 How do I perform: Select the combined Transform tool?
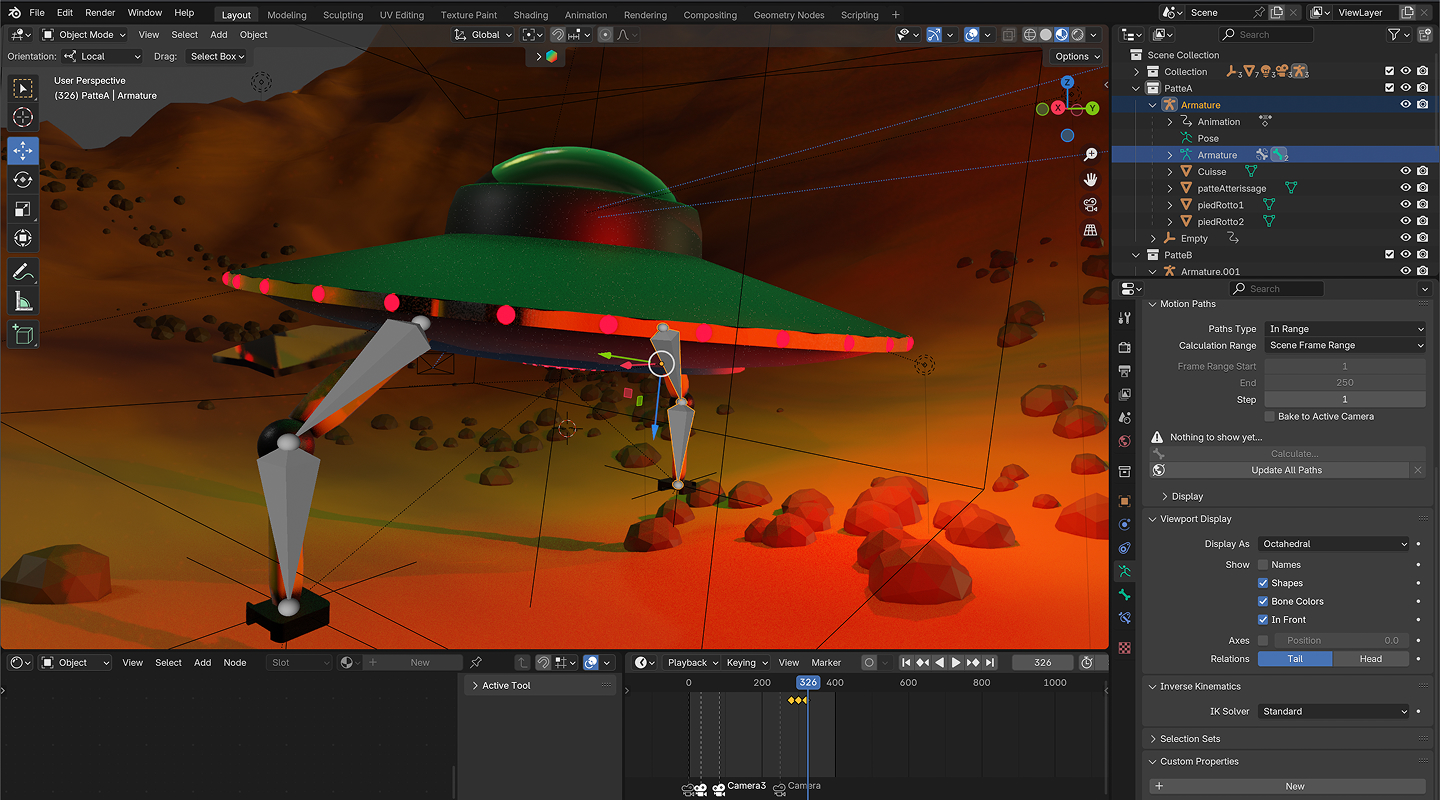pyautogui.click(x=23, y=239)
